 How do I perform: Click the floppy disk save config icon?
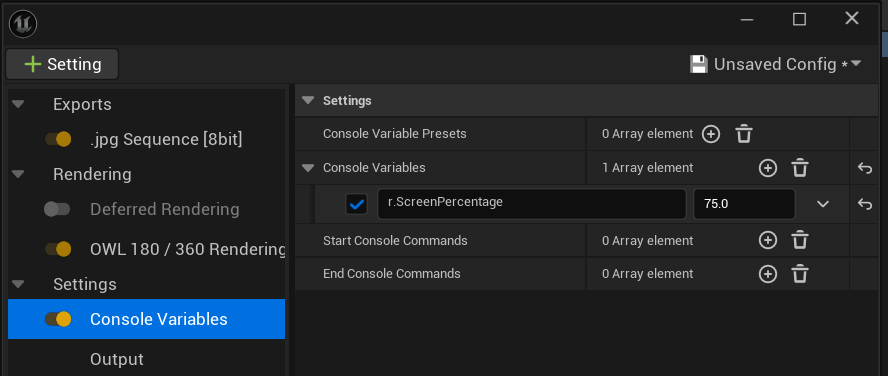pyautogui.click(x=699, y=64)
